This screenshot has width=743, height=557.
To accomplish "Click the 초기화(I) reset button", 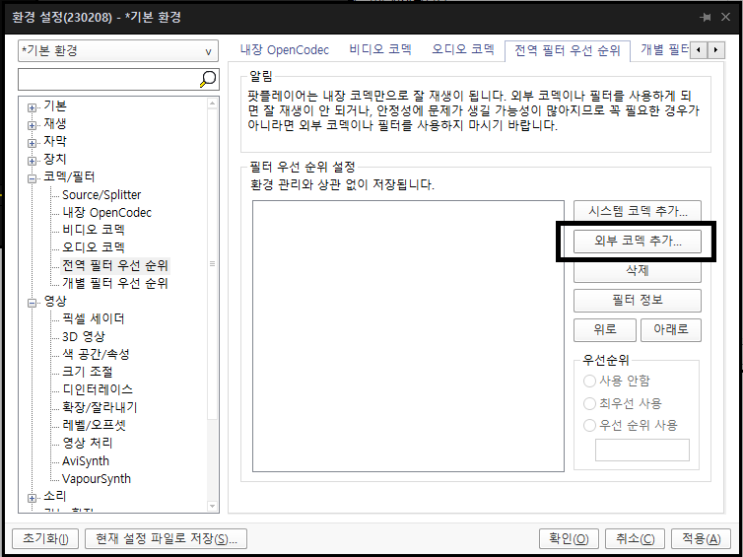I will [45, 539].
